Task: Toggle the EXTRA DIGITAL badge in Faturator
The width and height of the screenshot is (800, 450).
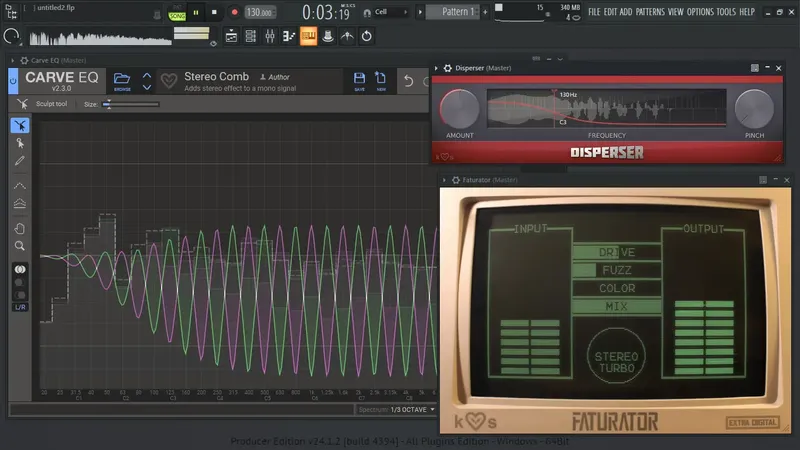Action: click(753, 422)
